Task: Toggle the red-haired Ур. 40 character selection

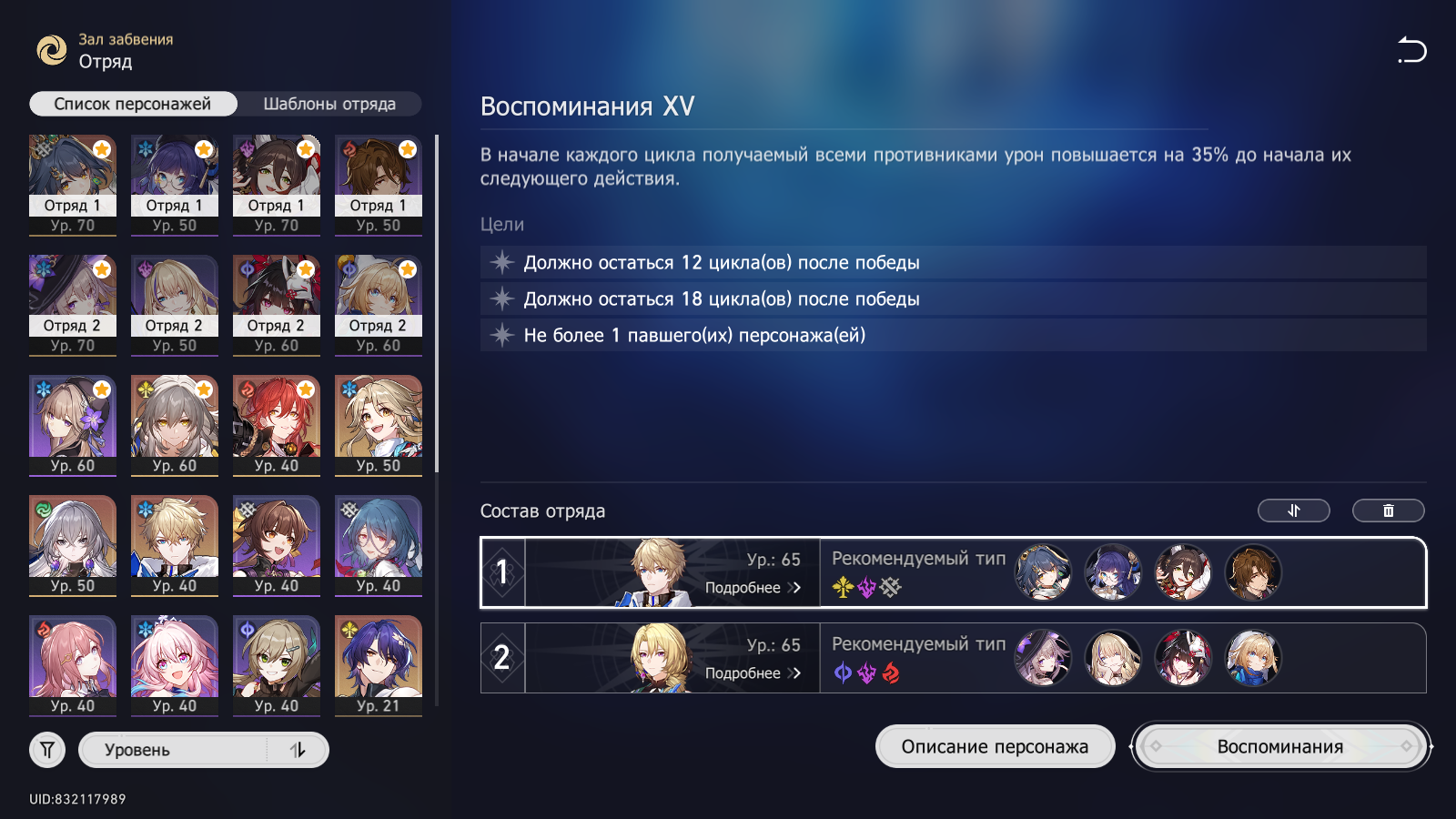Action: 277,426
